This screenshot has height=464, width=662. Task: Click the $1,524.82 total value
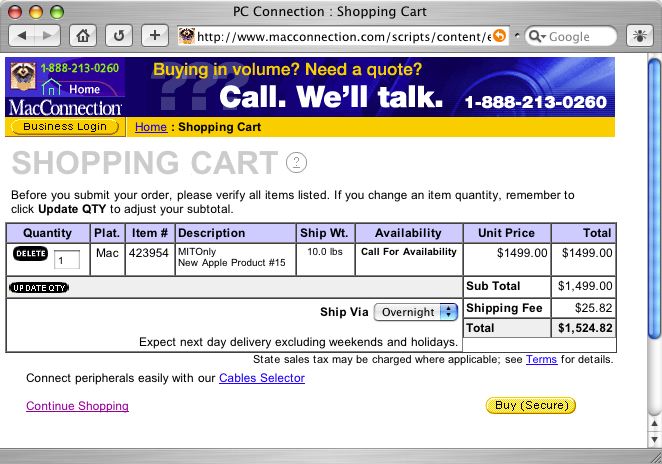pyautogui.click(x=585, y=328)
